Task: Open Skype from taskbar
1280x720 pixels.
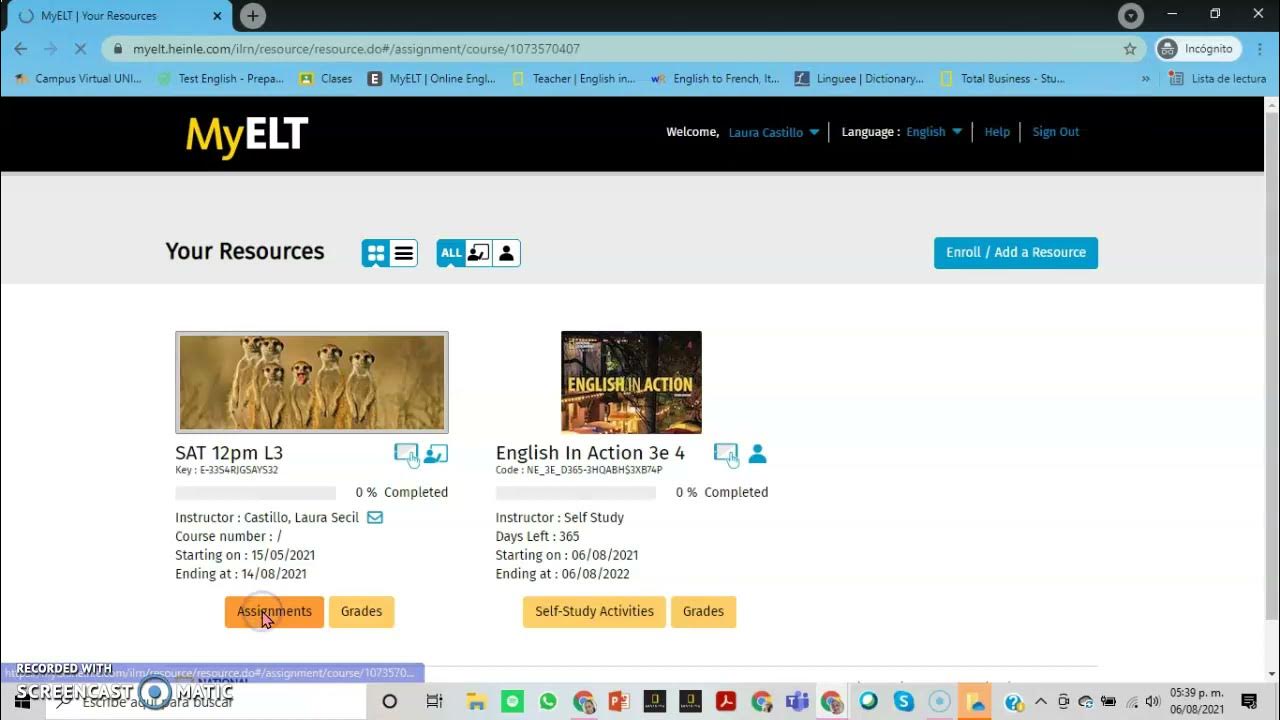Action: [x=904, y=701]
